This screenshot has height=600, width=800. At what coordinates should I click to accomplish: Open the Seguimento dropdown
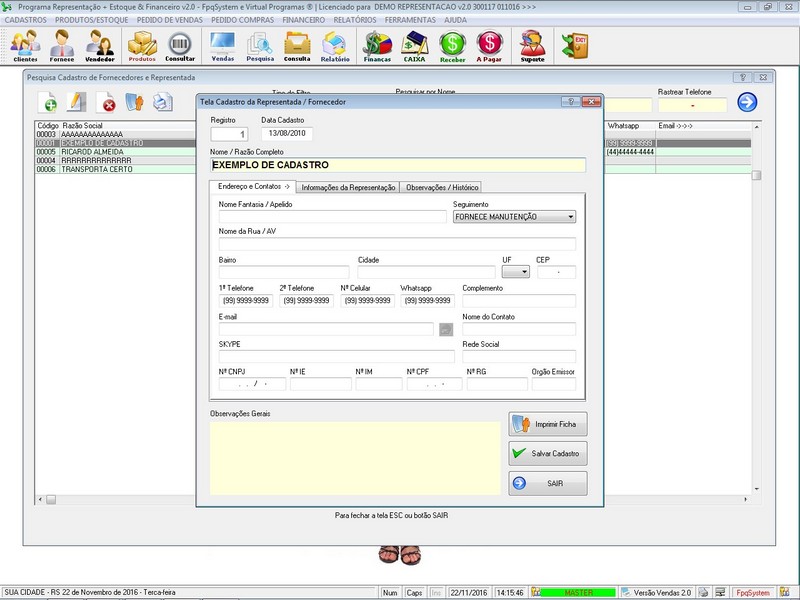click(x=514, y=217)
